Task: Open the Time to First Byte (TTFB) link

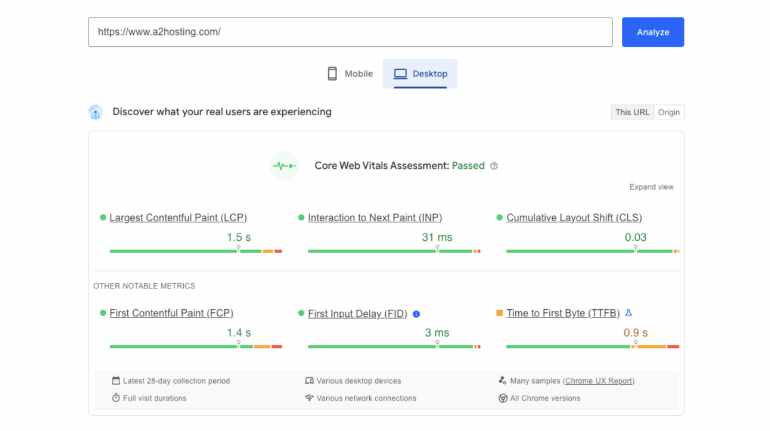Action: (x=563, y=313)
